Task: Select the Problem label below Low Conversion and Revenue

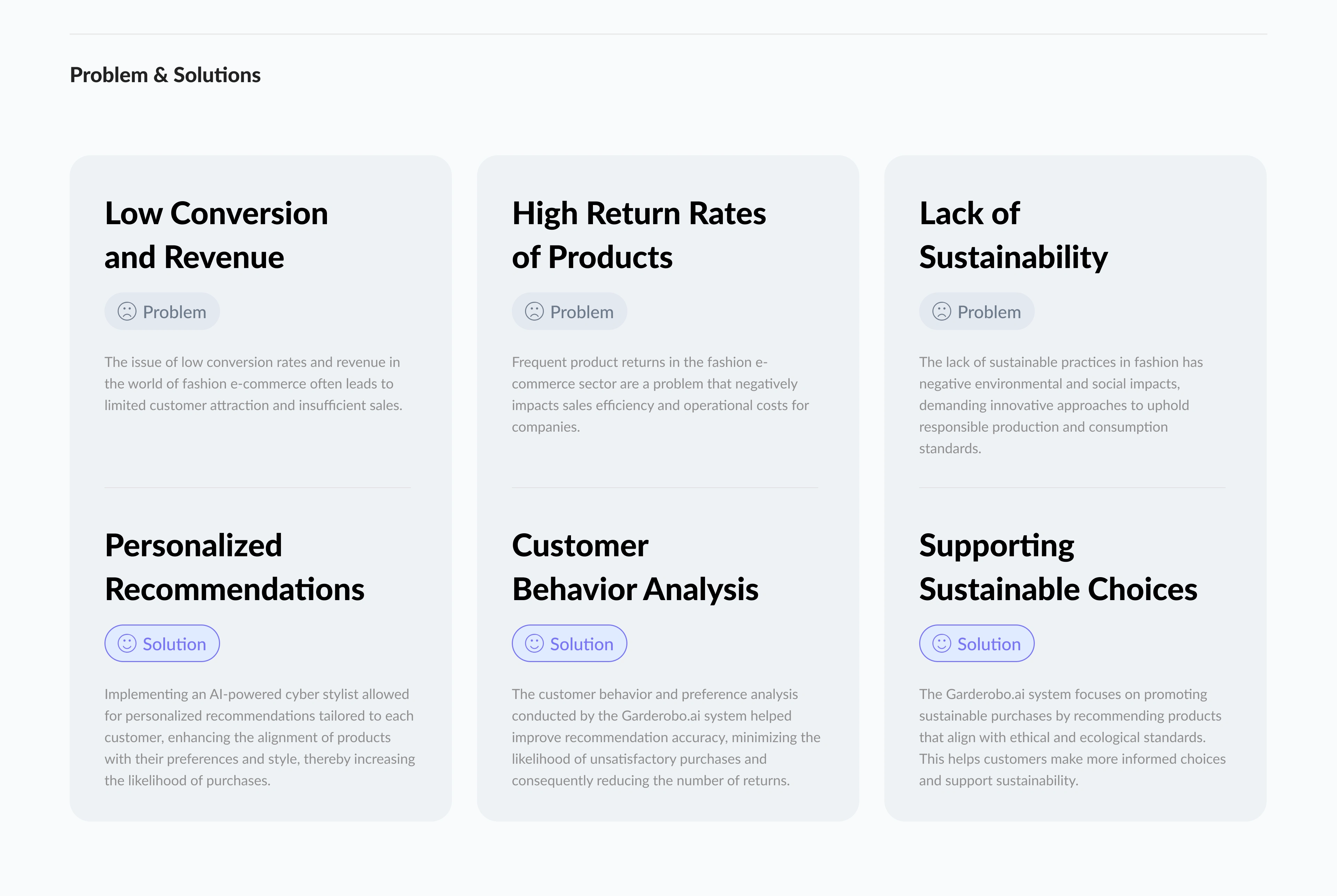Action: pyautogui.click(x=174, y=312)
